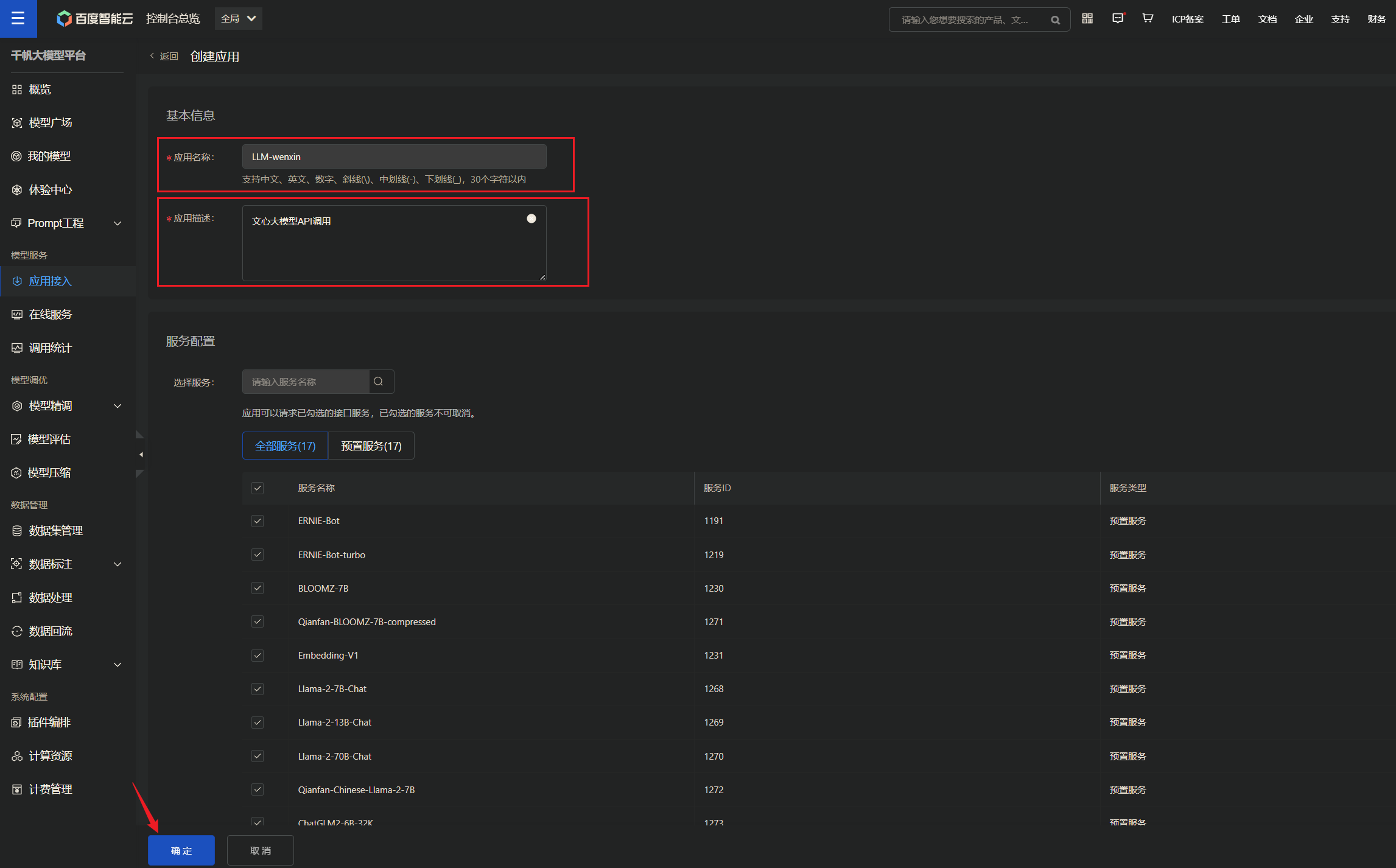Click the 模型广场 sidebar icon
The image size is (1396, 868).
(17, 123)
